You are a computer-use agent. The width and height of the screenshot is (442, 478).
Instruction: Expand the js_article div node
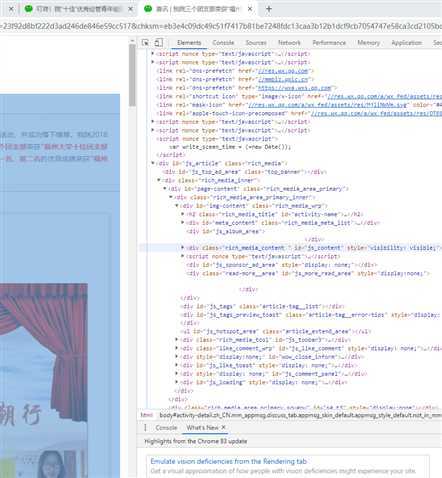pos(153,163)
